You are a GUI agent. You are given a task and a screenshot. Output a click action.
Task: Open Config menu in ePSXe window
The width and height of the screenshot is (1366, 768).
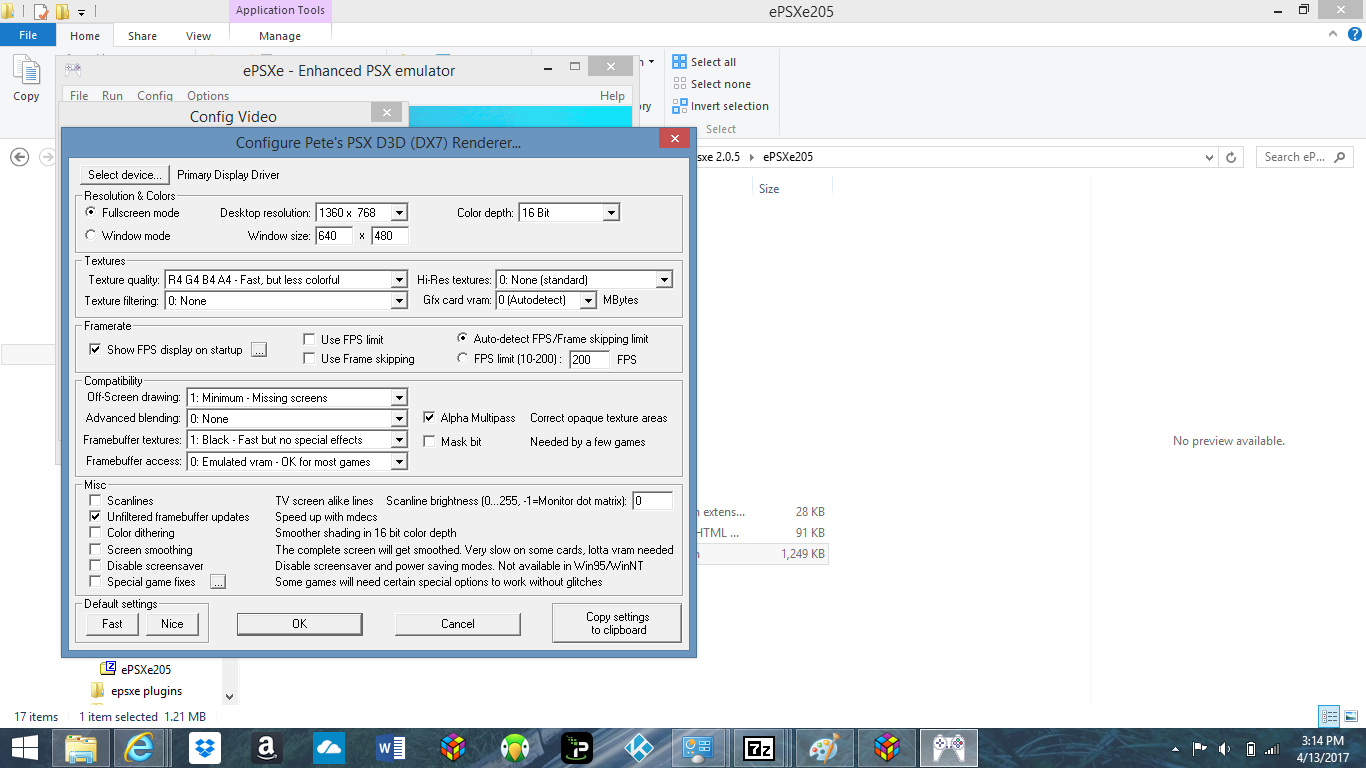point(155,96)
